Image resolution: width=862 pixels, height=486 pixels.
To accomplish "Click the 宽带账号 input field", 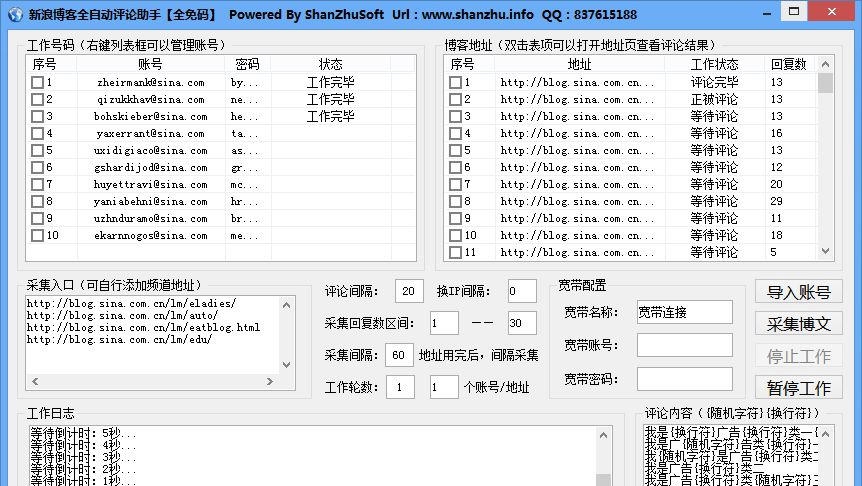I will coord(684,345).
